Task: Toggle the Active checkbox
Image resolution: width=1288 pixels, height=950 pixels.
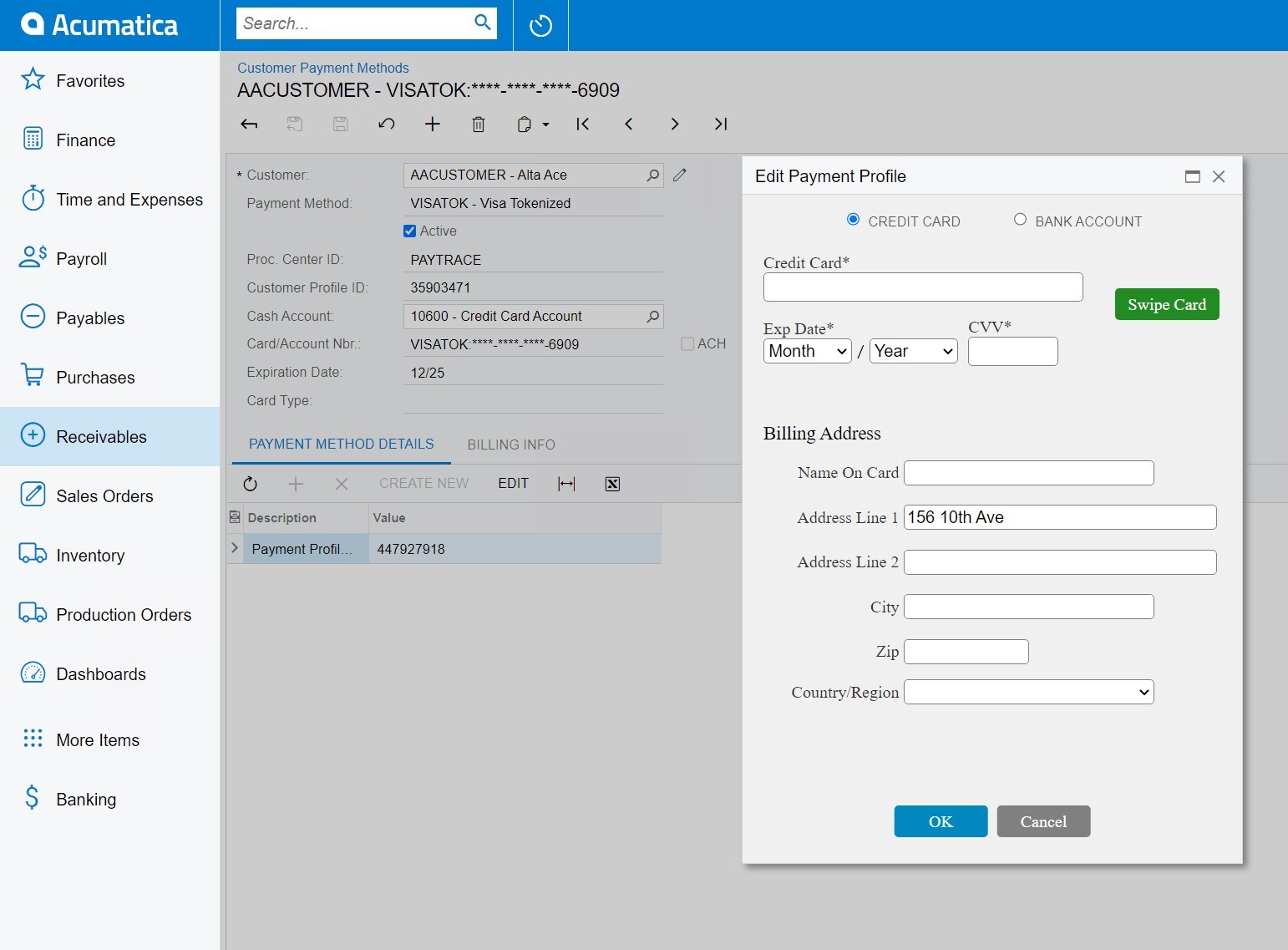Action: pyautogui.click(x=409, y=231)
